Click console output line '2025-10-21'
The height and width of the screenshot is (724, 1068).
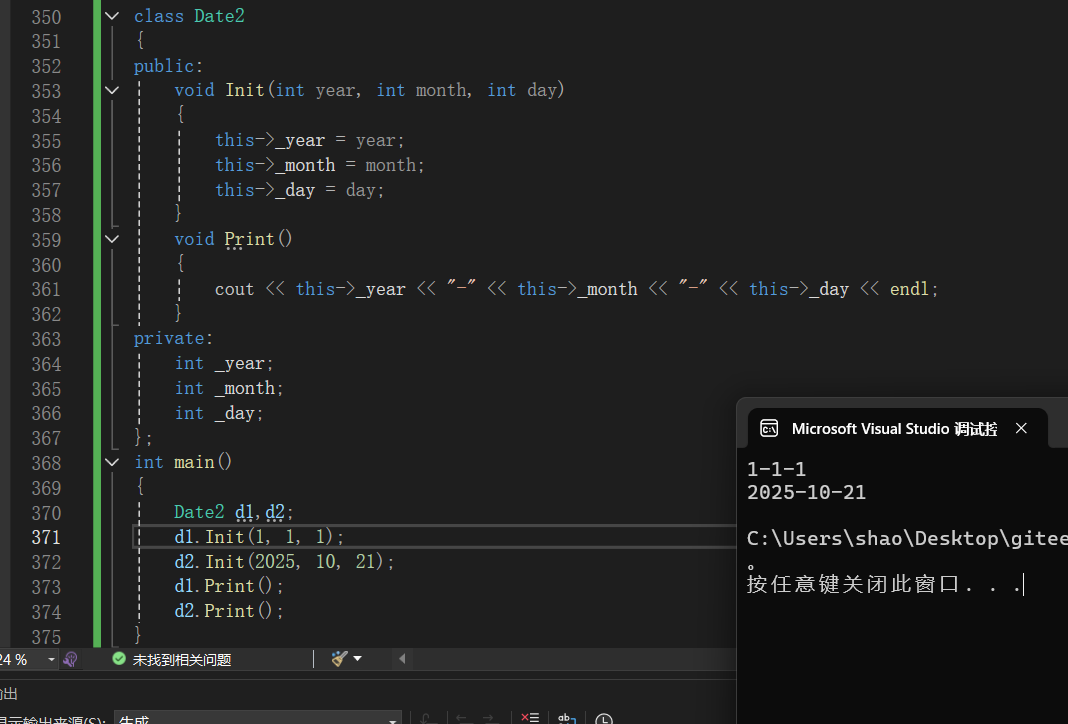coord(806,492)
